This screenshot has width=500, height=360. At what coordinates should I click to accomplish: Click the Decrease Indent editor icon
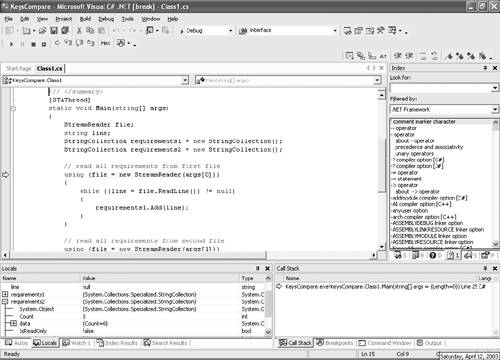tap(398, 56)
